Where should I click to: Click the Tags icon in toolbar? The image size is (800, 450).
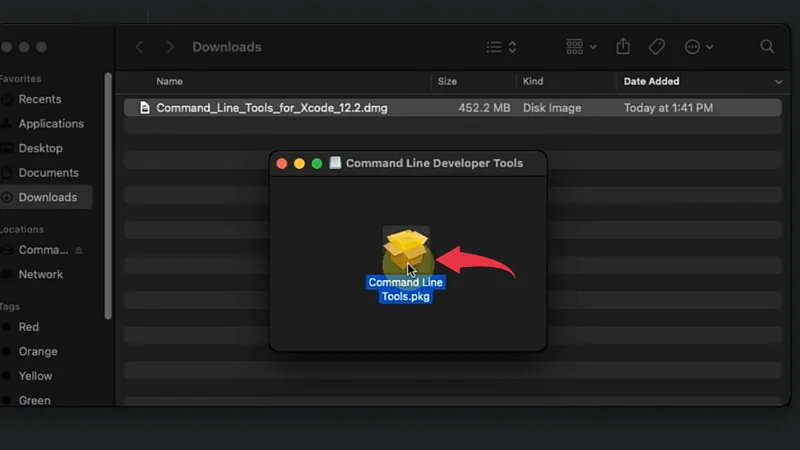coord(656,47)
